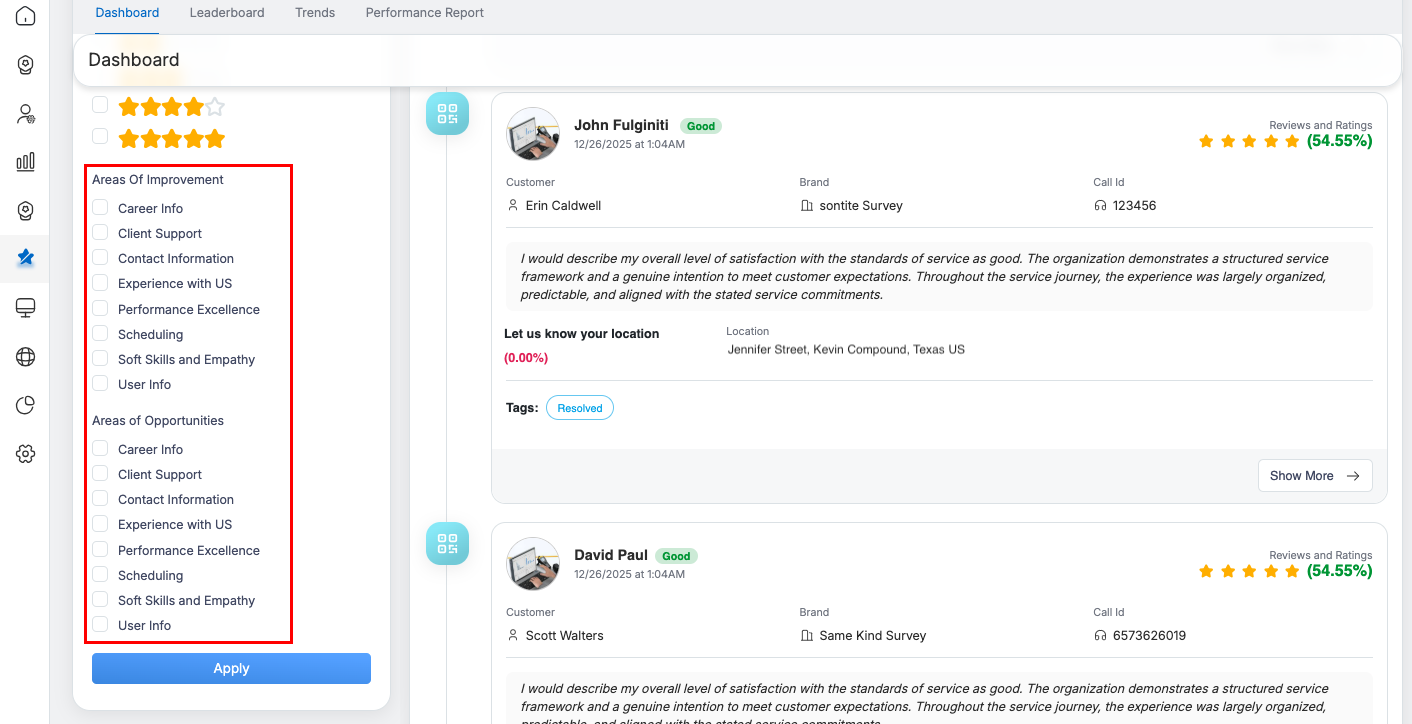Click QR code icon beside John Fulginiti review
This screenshot has height=724, width=1412.
pyautogui.click(x=447, y=114)
